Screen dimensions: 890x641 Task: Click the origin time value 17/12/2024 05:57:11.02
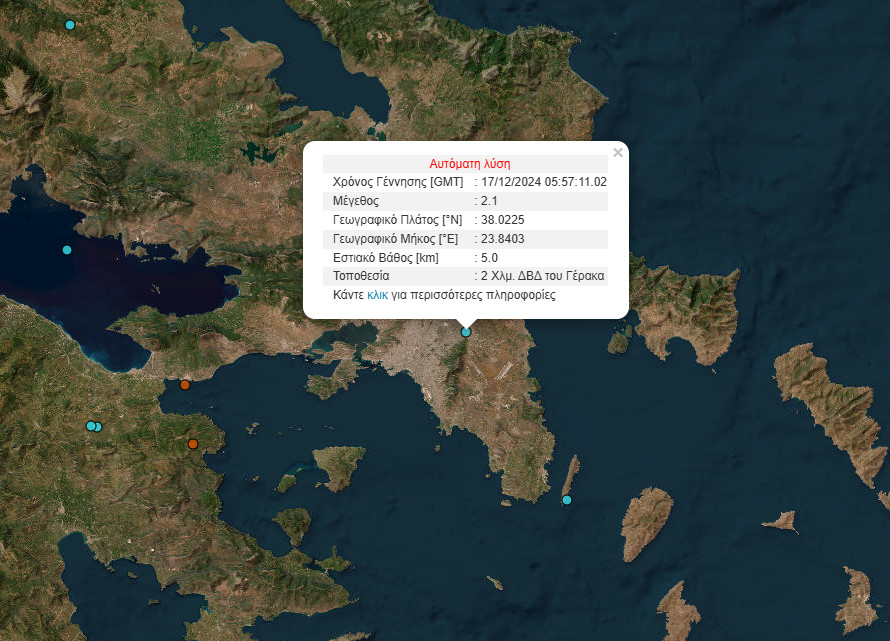coord(544,182)
